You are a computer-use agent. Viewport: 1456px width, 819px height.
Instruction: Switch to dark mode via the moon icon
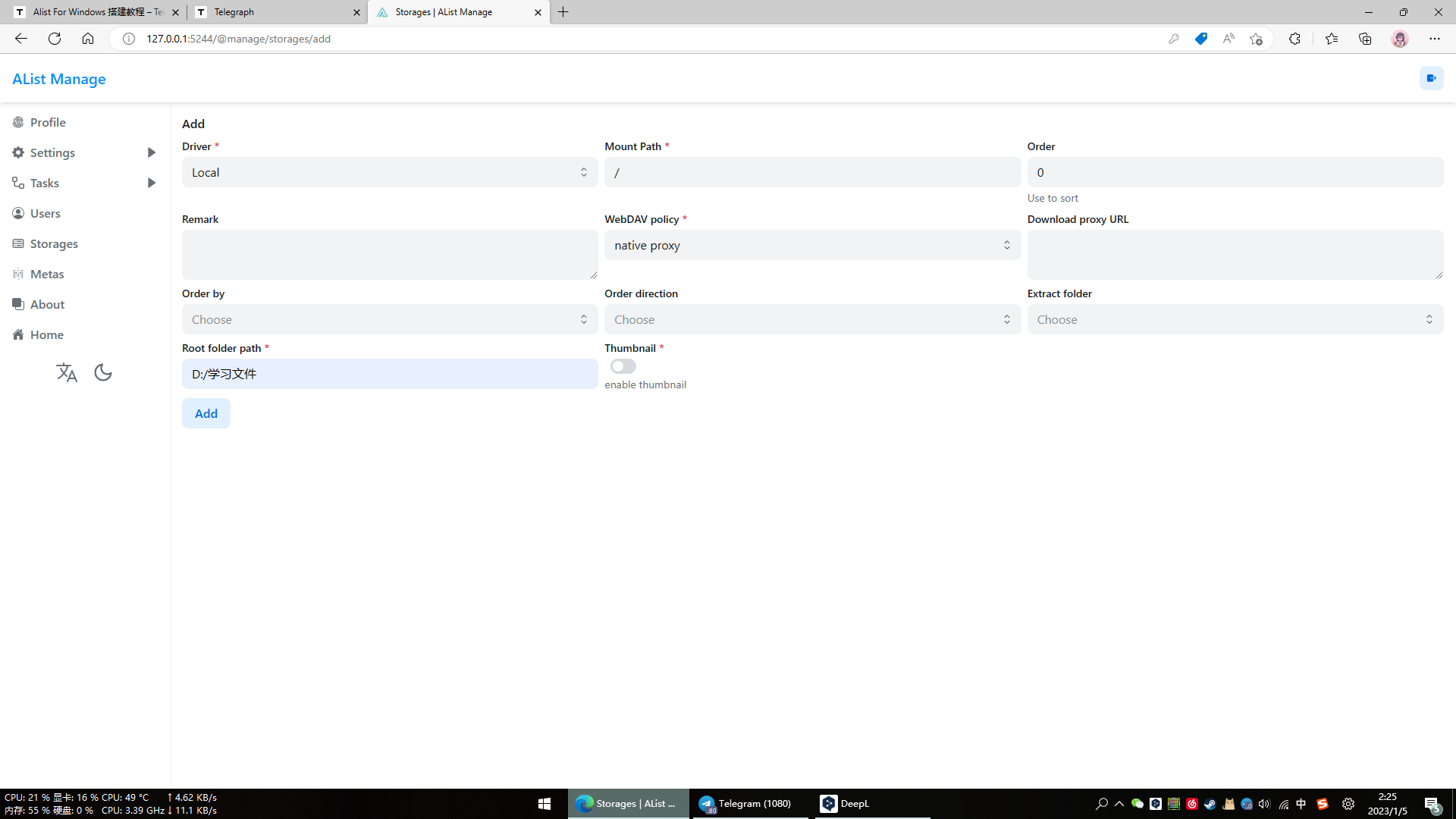coord(103,372)
